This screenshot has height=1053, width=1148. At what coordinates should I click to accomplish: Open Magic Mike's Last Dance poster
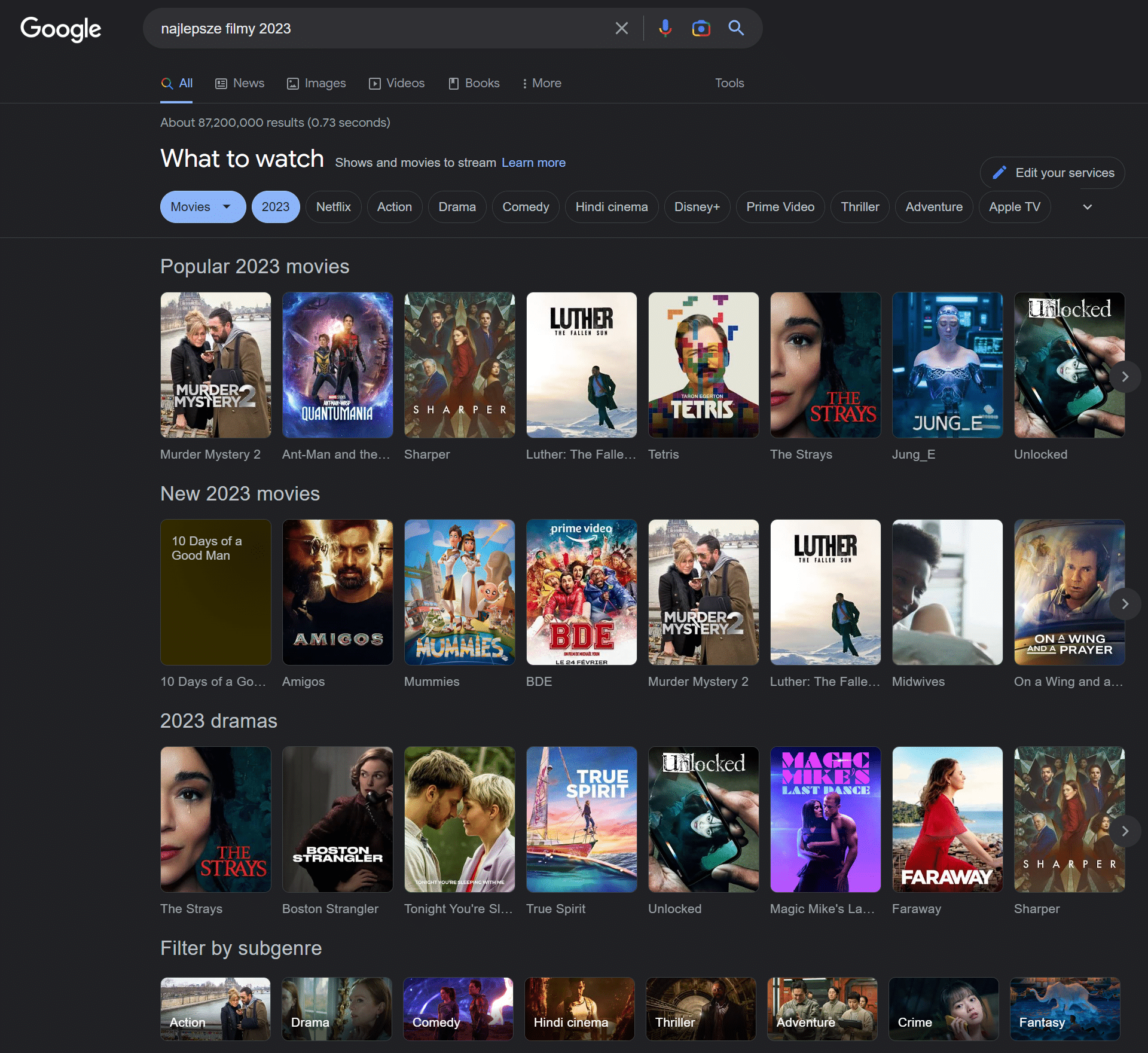pyautogui.click(x=826, y=819)
